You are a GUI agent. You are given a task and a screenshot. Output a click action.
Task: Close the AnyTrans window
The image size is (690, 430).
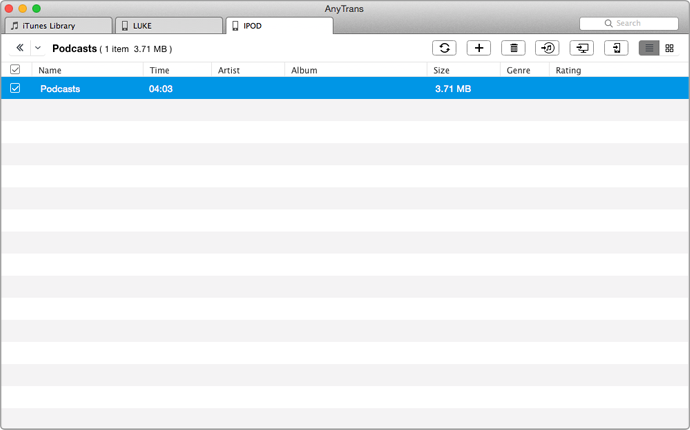pos(8,8)
